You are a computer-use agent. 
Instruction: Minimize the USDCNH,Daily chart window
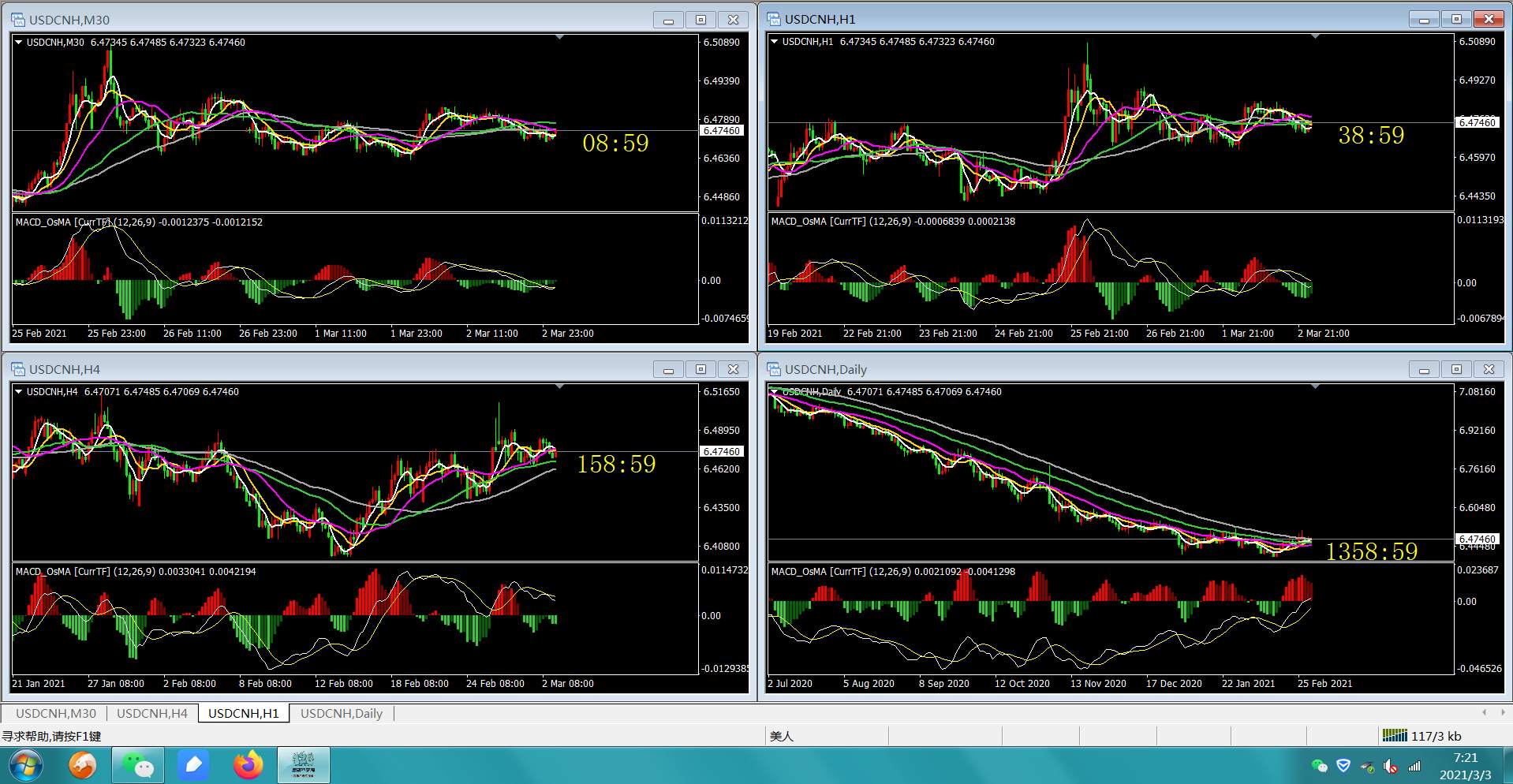(1424, 369)
